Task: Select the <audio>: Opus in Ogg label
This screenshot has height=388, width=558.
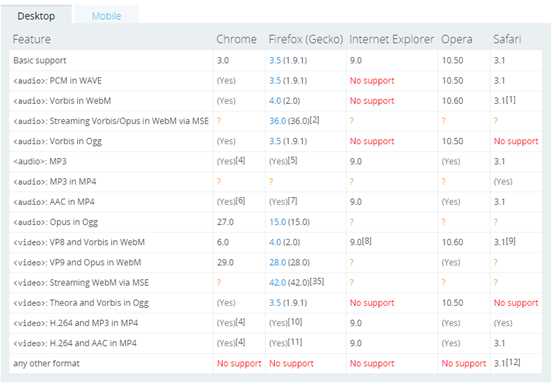Action: click(x=56, y=222)
